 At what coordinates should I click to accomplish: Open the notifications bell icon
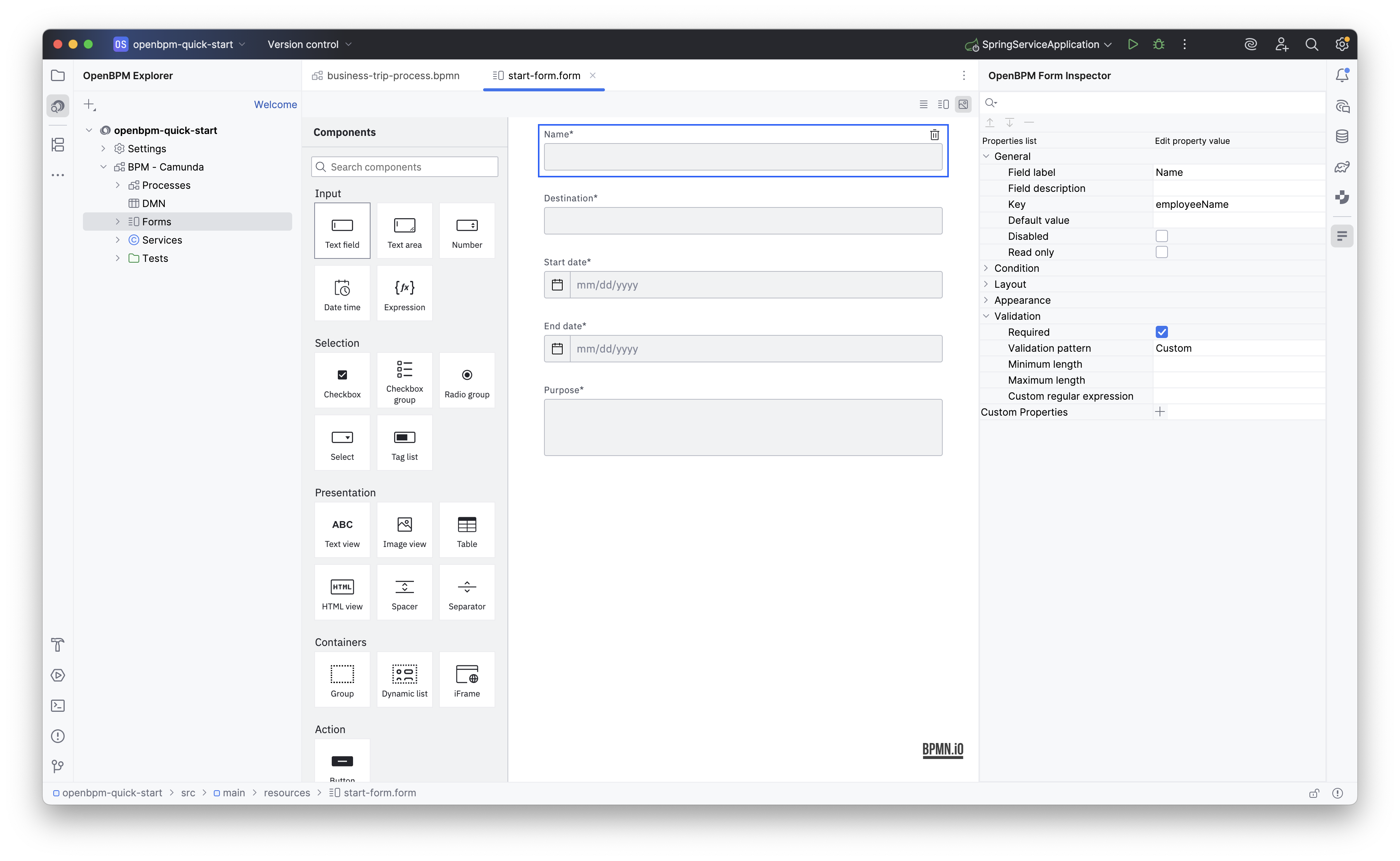click(x=1341, y=75)
